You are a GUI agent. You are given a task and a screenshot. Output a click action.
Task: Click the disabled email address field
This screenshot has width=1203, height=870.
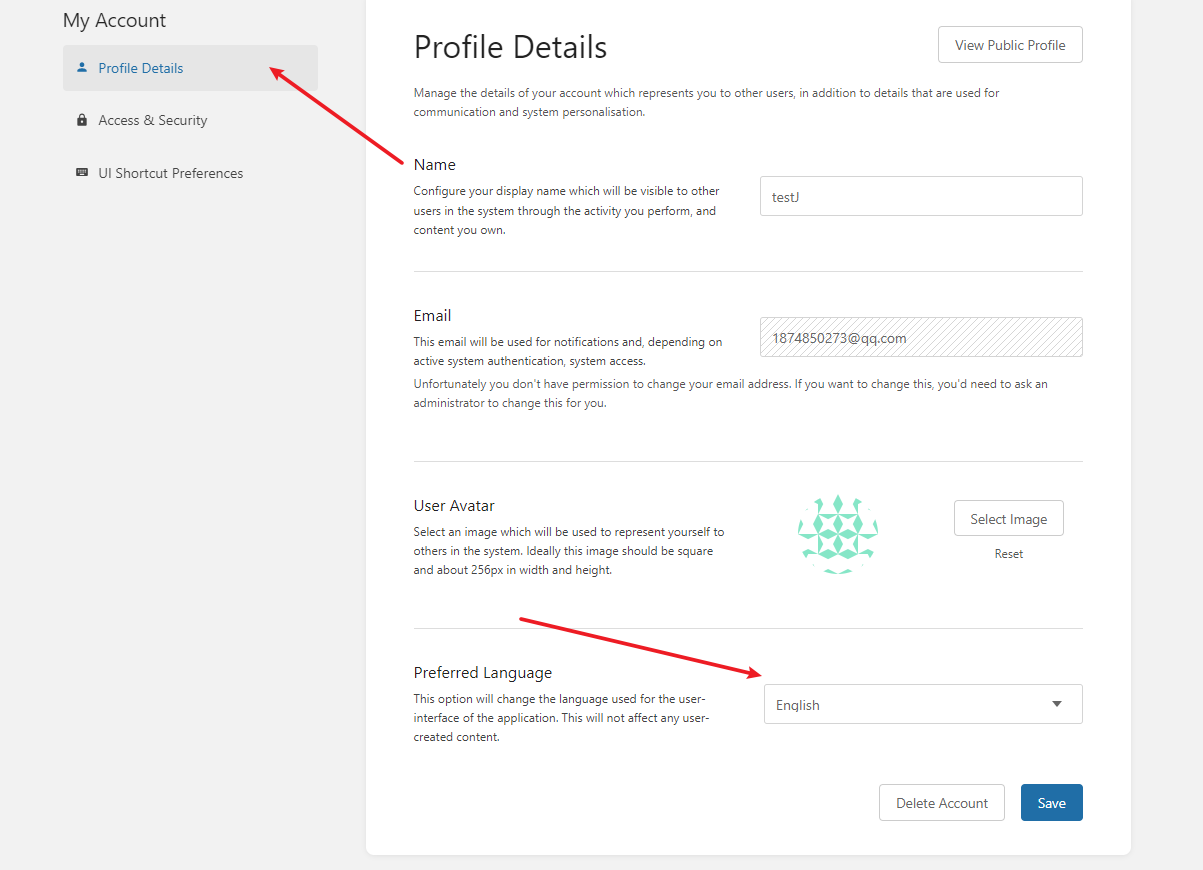coord(920,338)
